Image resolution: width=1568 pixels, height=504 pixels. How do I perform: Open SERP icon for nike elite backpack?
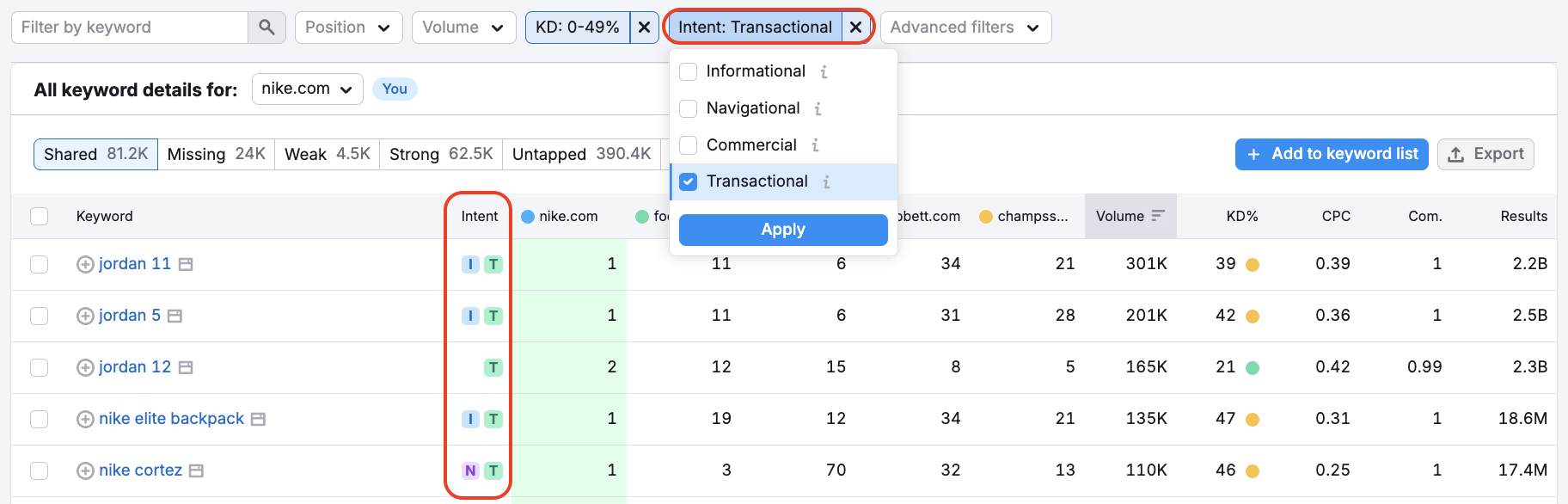(x=258, y=420)
